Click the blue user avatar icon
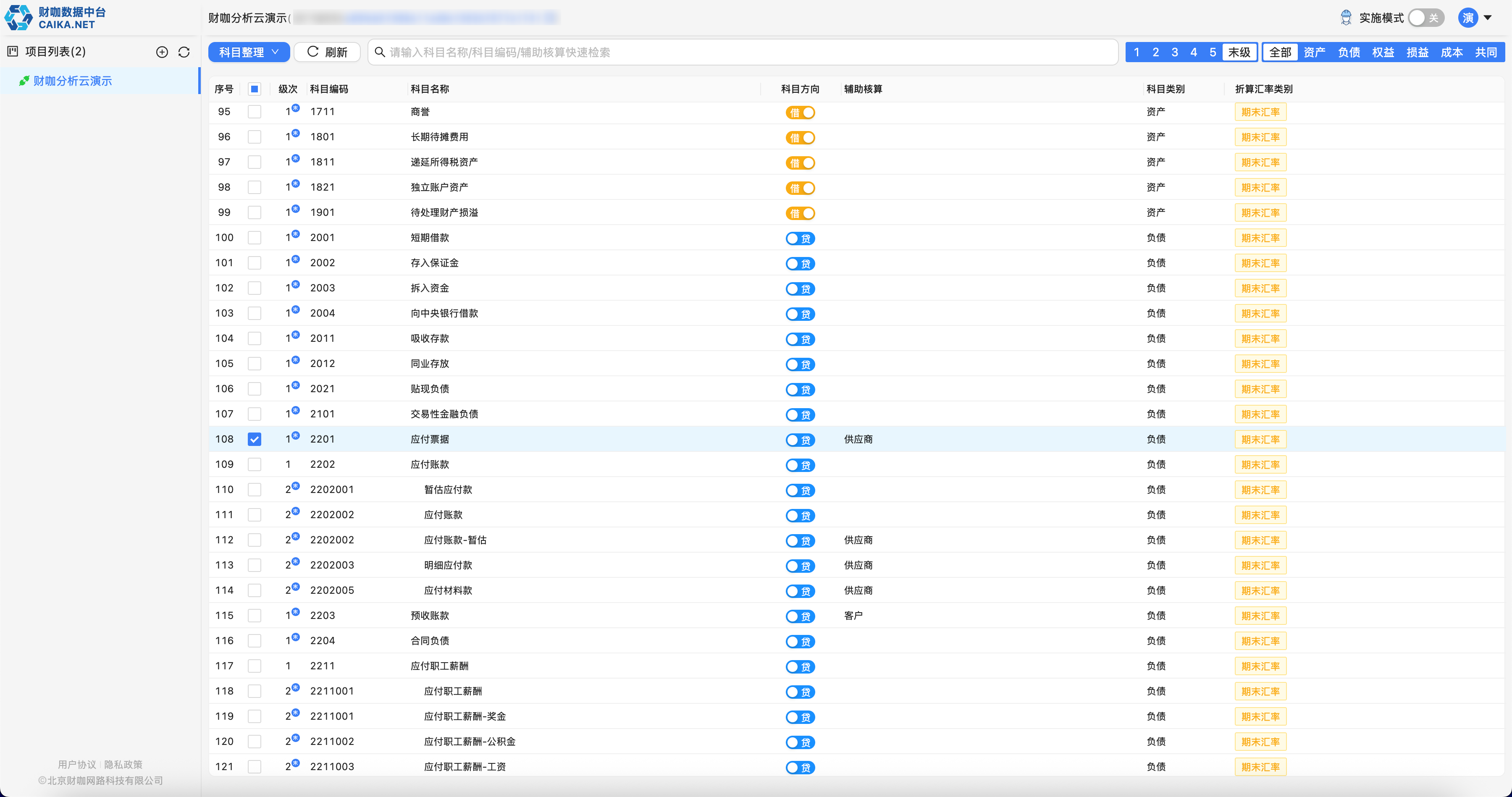The height and width of the screenshot is (797, 1512). tap(1467, 18)
